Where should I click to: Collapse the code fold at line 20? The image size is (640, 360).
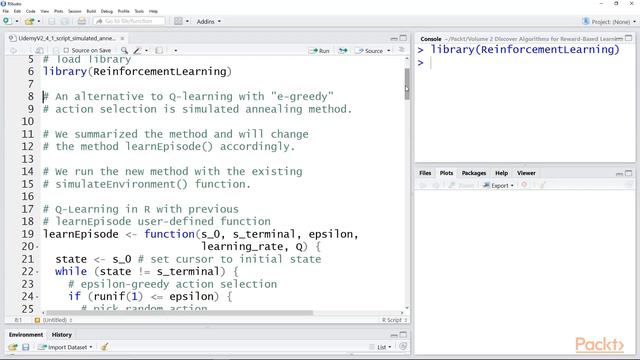click(x=38, y=247)
